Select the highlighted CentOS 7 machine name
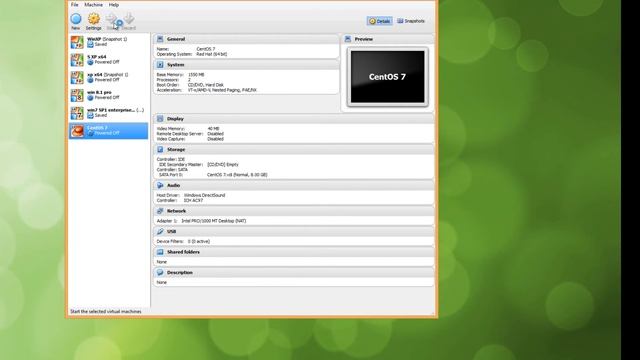This screenshot has height=360, width=640. [97, 128]
